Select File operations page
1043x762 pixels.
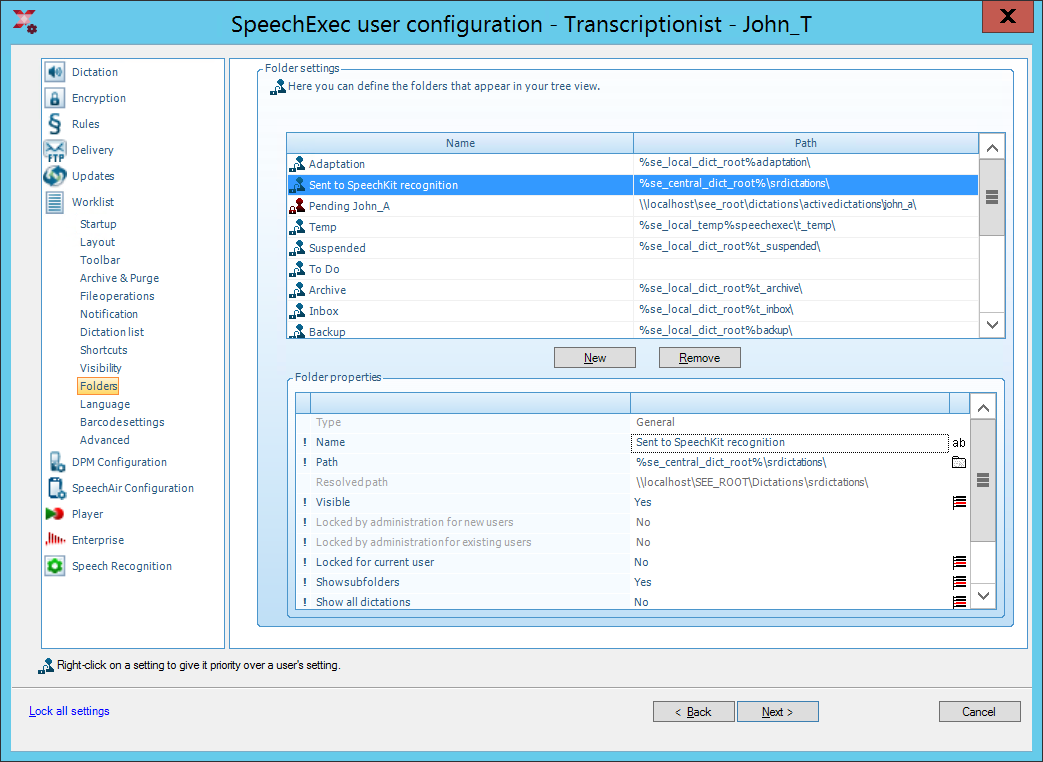117,296
